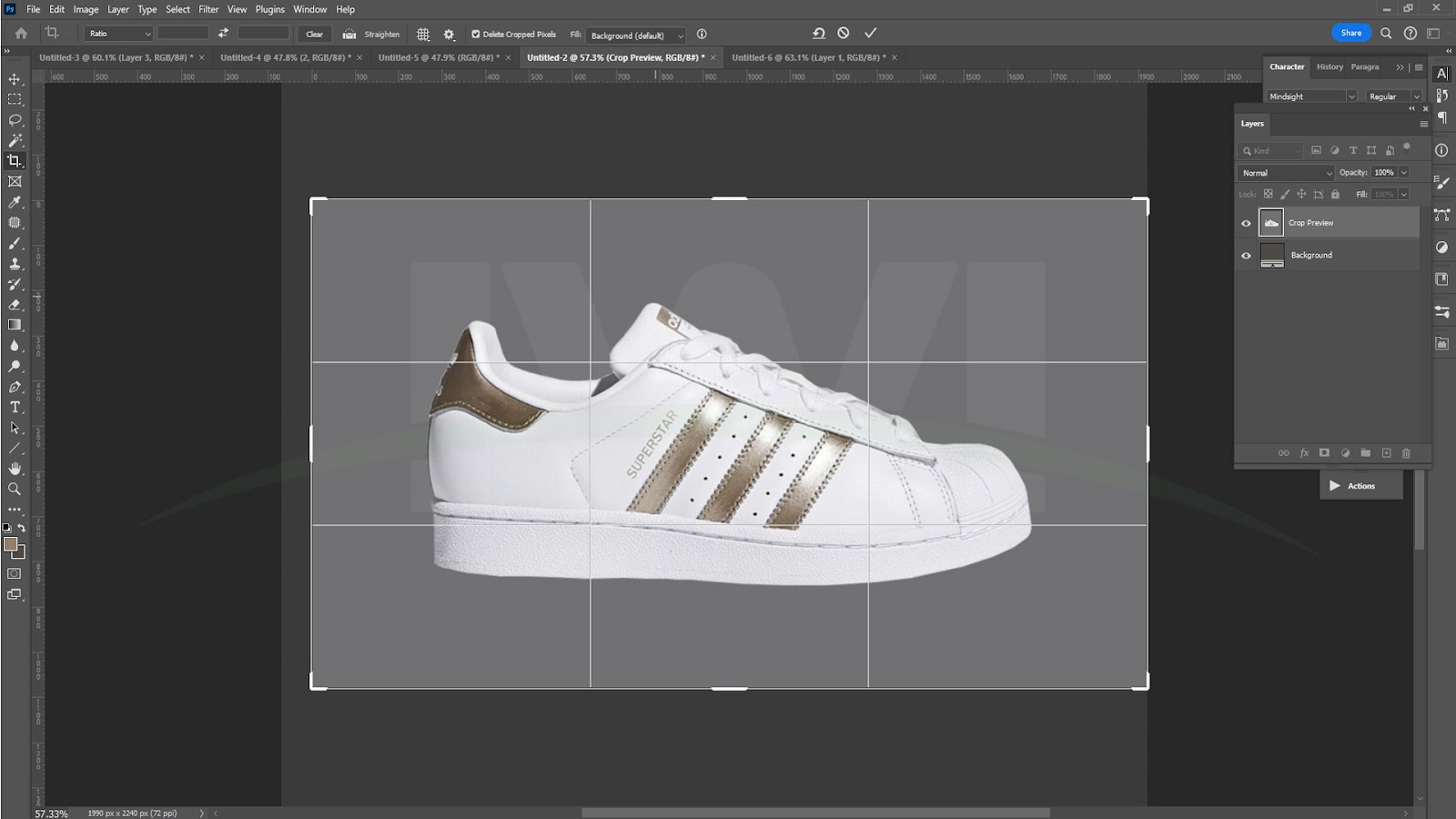Screen dimensions: 1456x819
Task: Click the Clear button
Action: tap(314, 34)
